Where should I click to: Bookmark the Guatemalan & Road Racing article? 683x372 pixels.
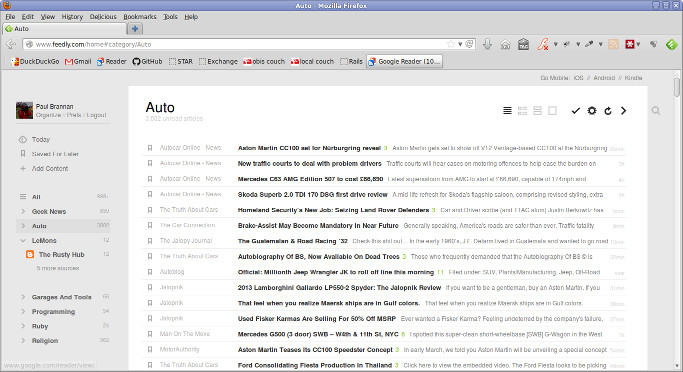150,241
